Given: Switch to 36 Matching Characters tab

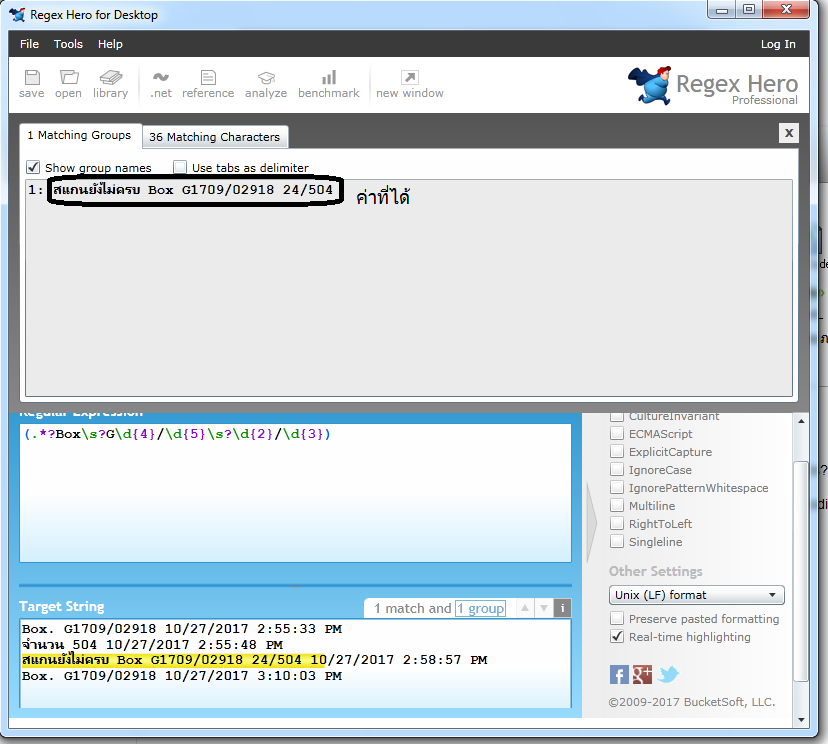Looking at the screenshot, I should click(215, 137).
